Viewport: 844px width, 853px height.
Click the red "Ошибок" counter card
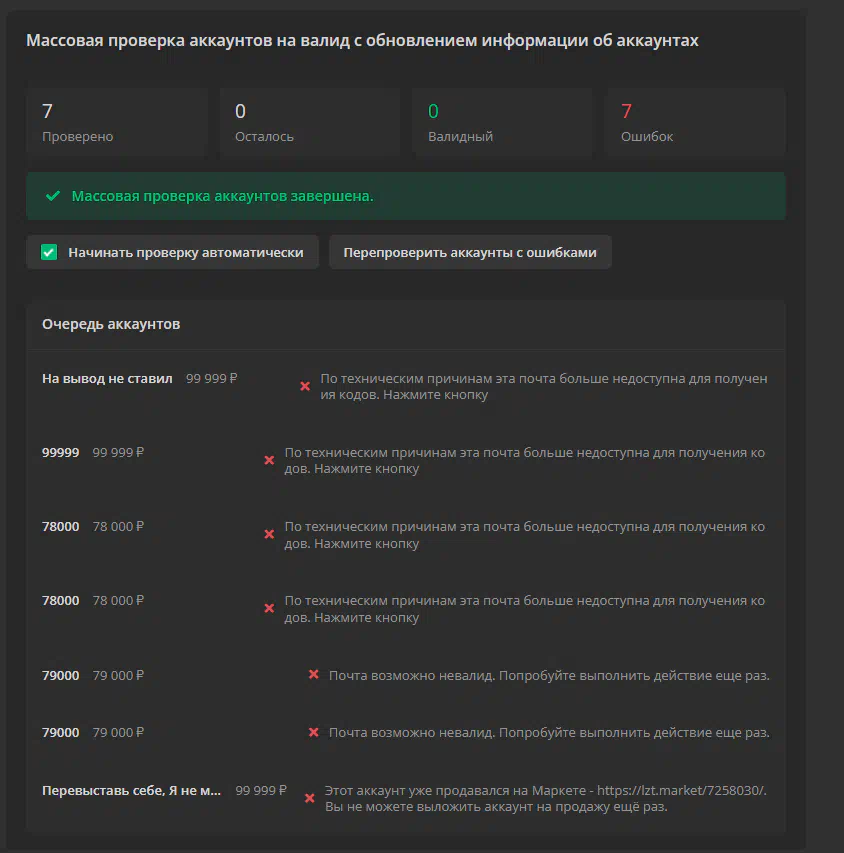click(695, 122)
